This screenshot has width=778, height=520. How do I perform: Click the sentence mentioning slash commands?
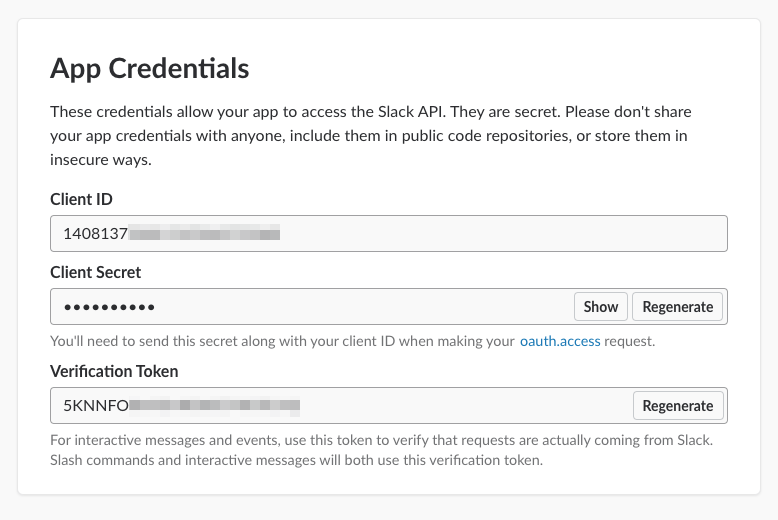pyautogui.click(x=295, y=461)
